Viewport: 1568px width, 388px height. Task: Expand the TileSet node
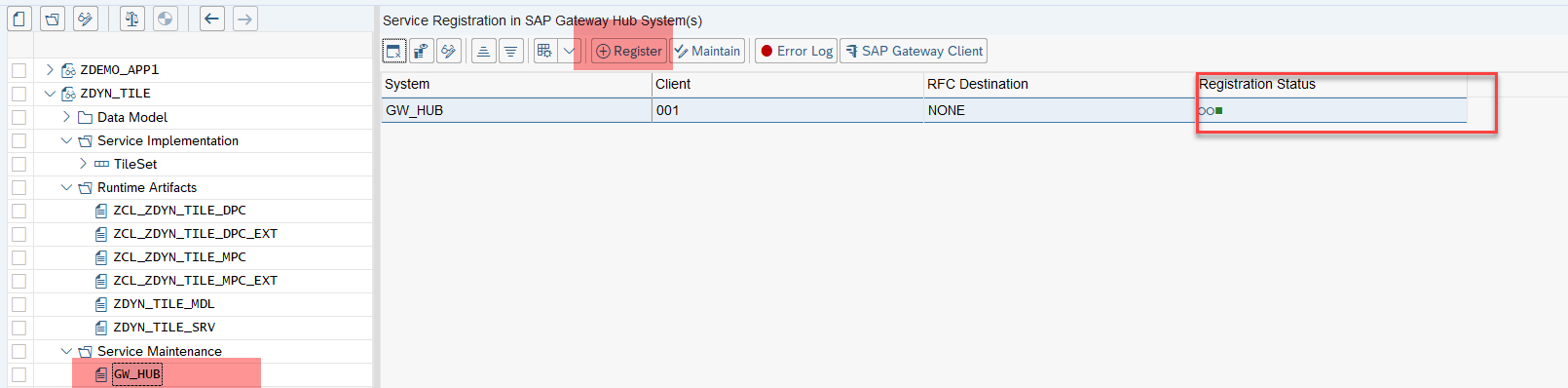(83, 164)
